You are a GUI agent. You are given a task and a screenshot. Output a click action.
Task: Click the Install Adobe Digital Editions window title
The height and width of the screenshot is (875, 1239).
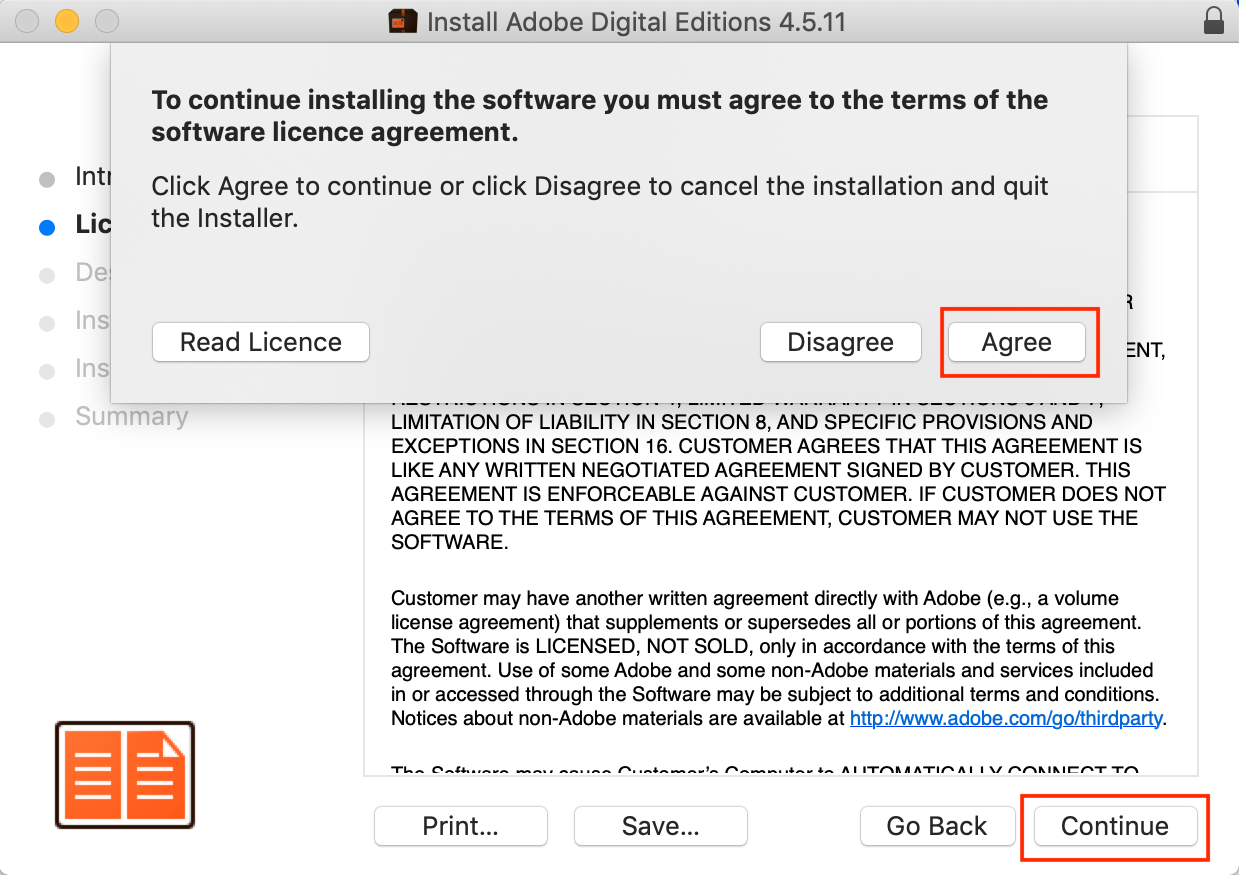[x=636, y=21]
